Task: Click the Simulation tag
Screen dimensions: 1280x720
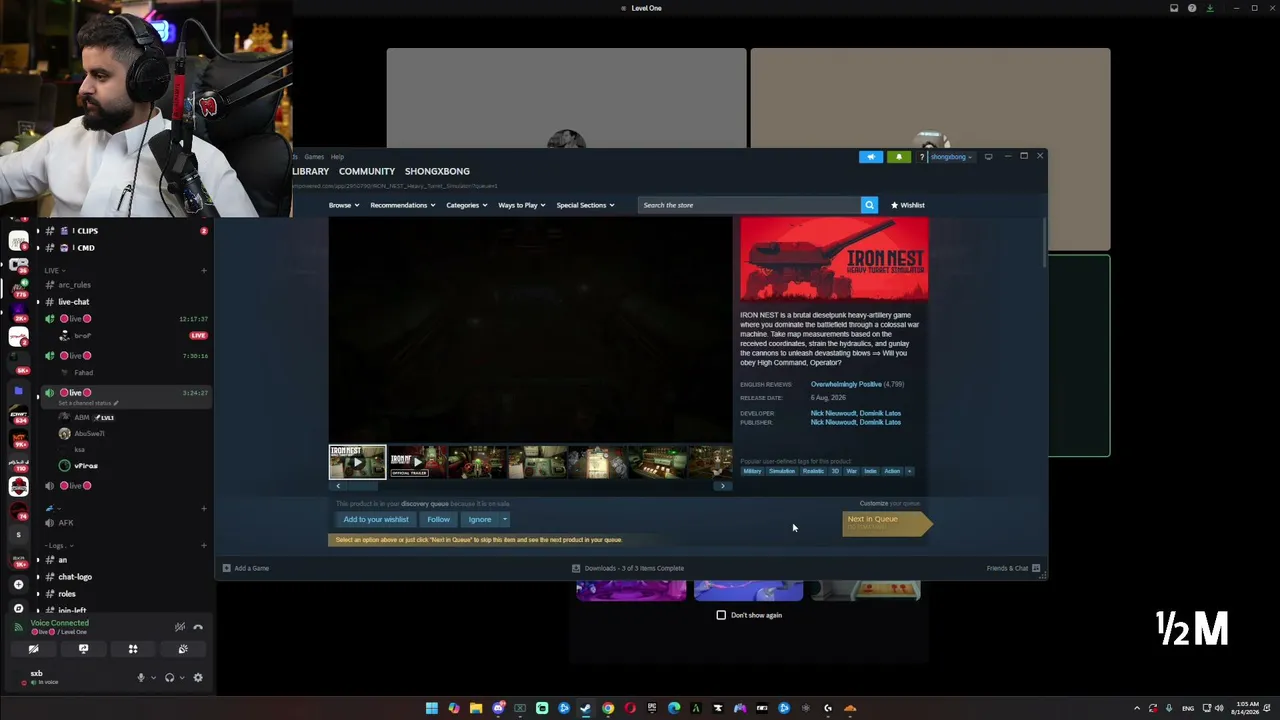Action: click(x=782, y=471)
